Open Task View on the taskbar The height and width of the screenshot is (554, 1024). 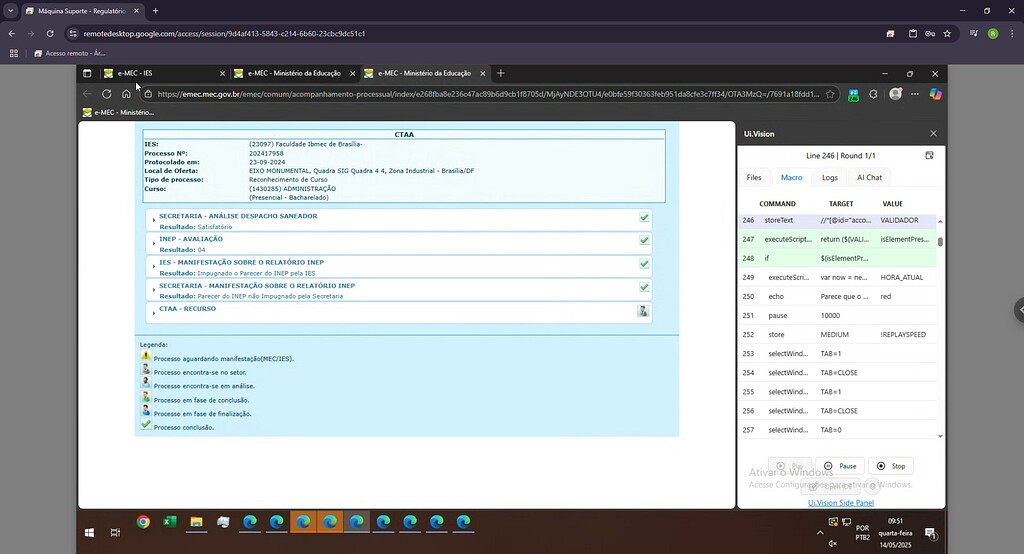click(116, 532)
